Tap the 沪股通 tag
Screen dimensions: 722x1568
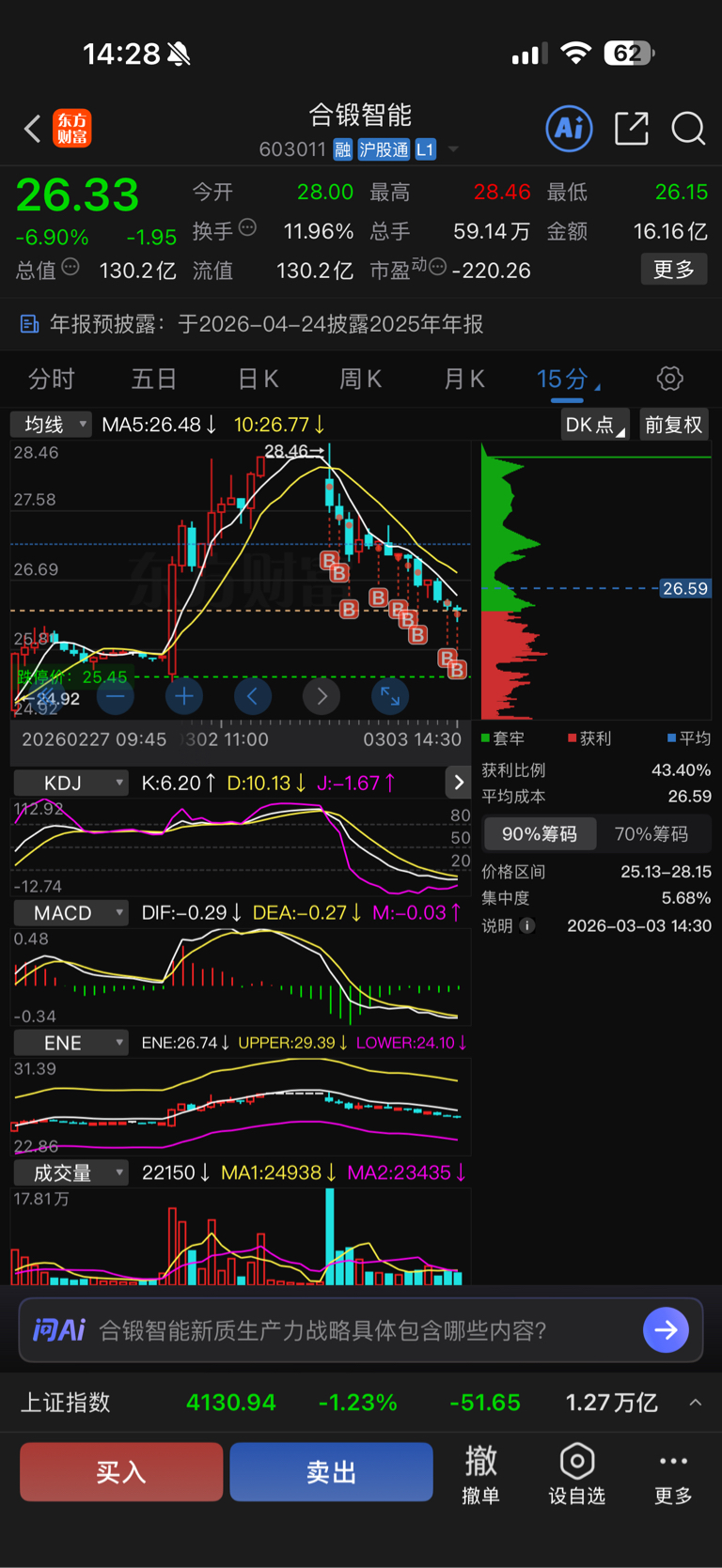pyautogui.click(x=384, y=149)
